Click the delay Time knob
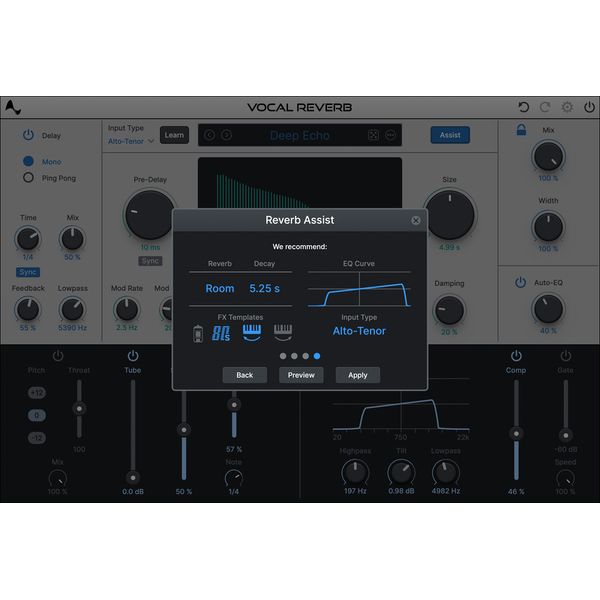This screenshot has height=600, width=600. tap(28, 239)
